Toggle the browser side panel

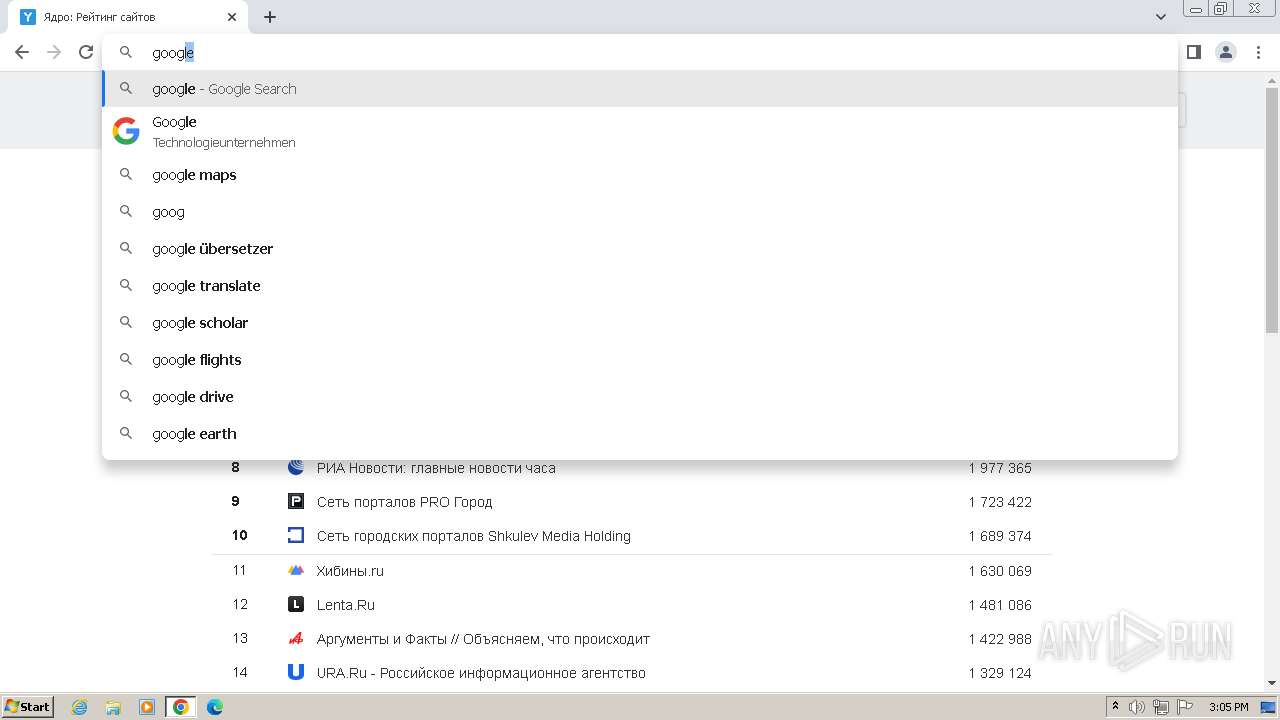point(1194,52)
